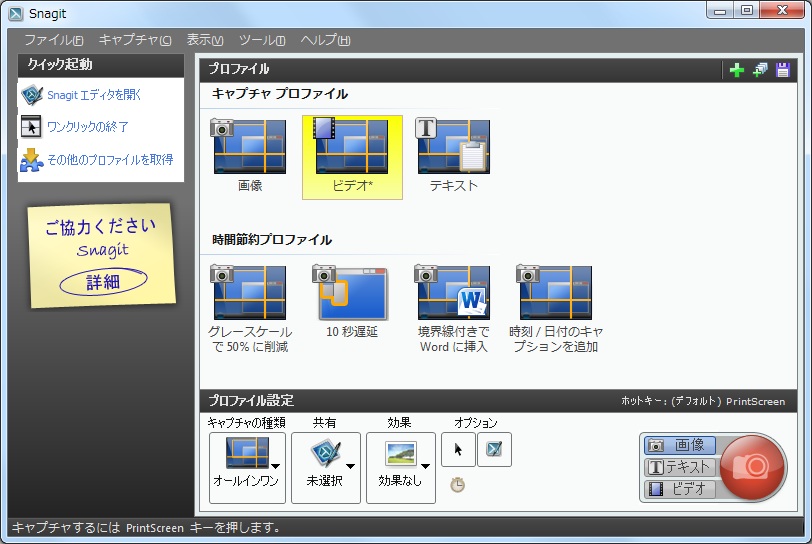This screenshot has height=544, width=812.
Task: Click the キャプチャ プロファイル heading
Action: click(280, 94)
